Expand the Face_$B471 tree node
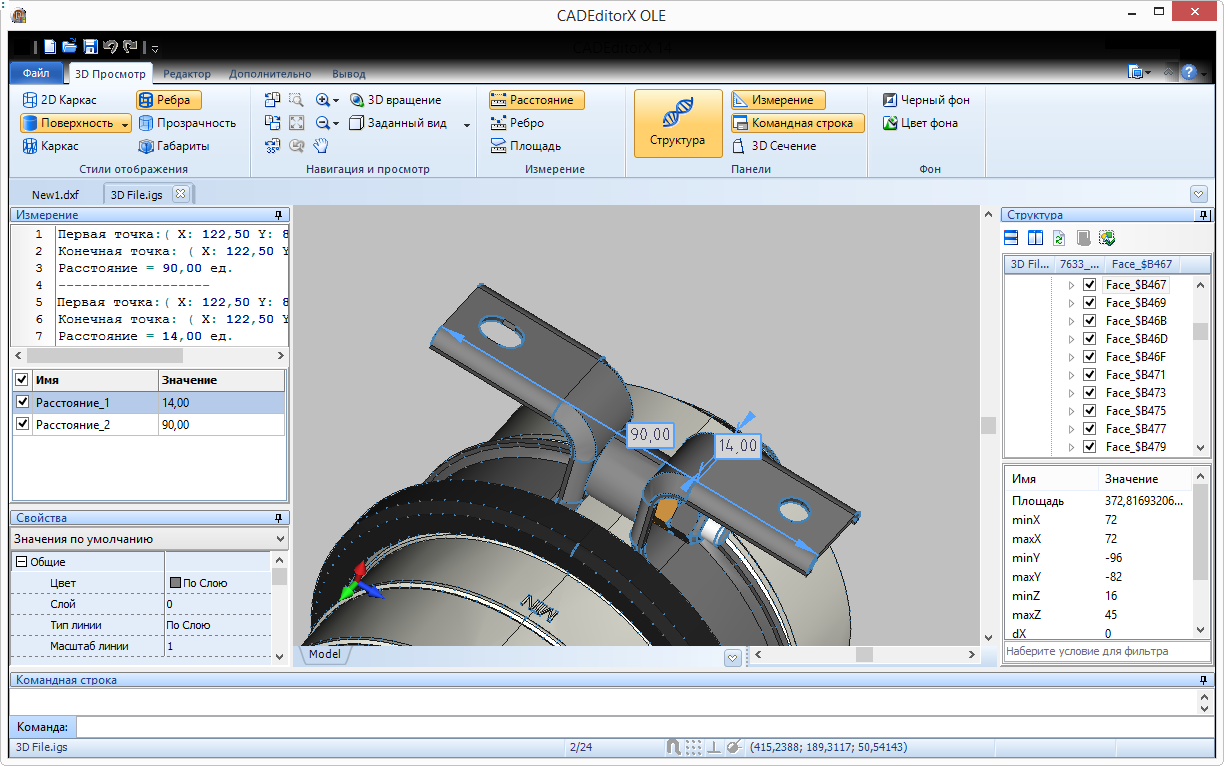 click(1072, 375)
